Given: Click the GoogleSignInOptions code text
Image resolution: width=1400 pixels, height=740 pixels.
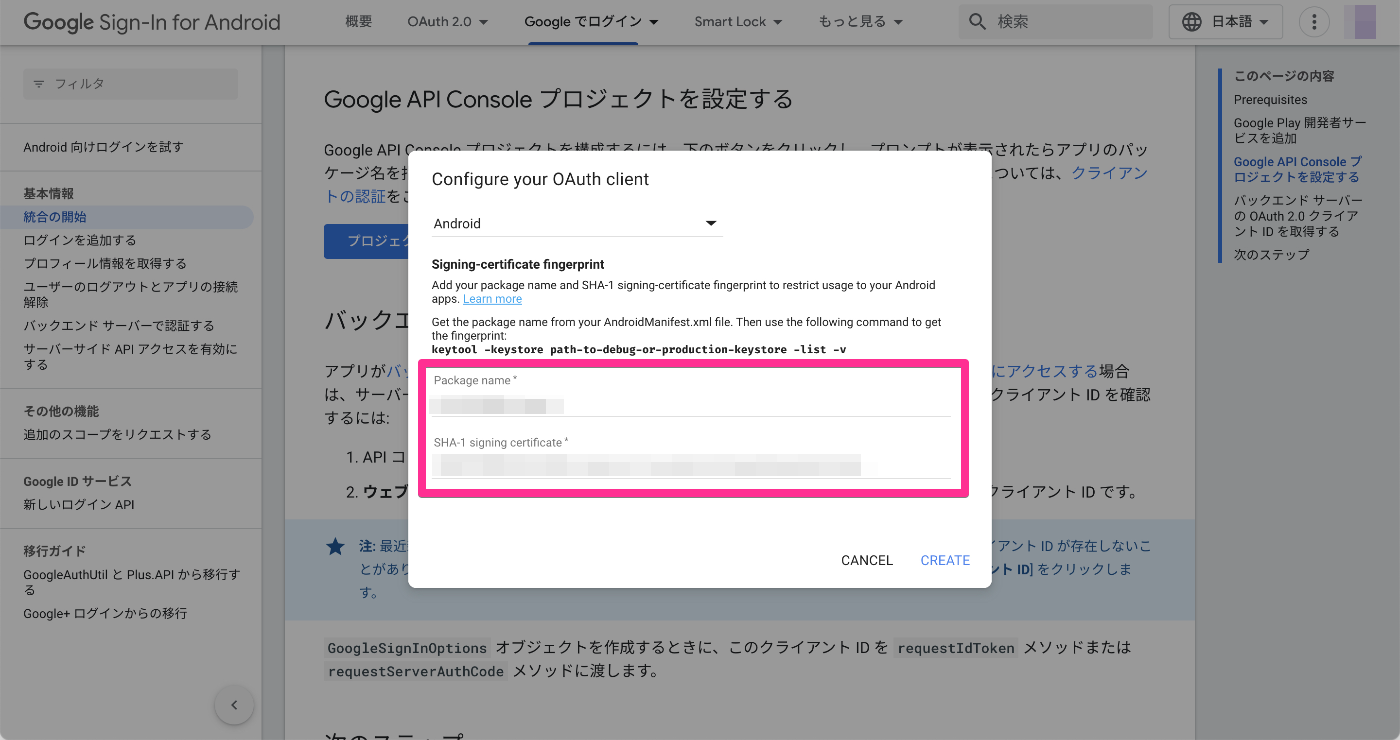Looking at the screenshot, I should click(407, 648).
